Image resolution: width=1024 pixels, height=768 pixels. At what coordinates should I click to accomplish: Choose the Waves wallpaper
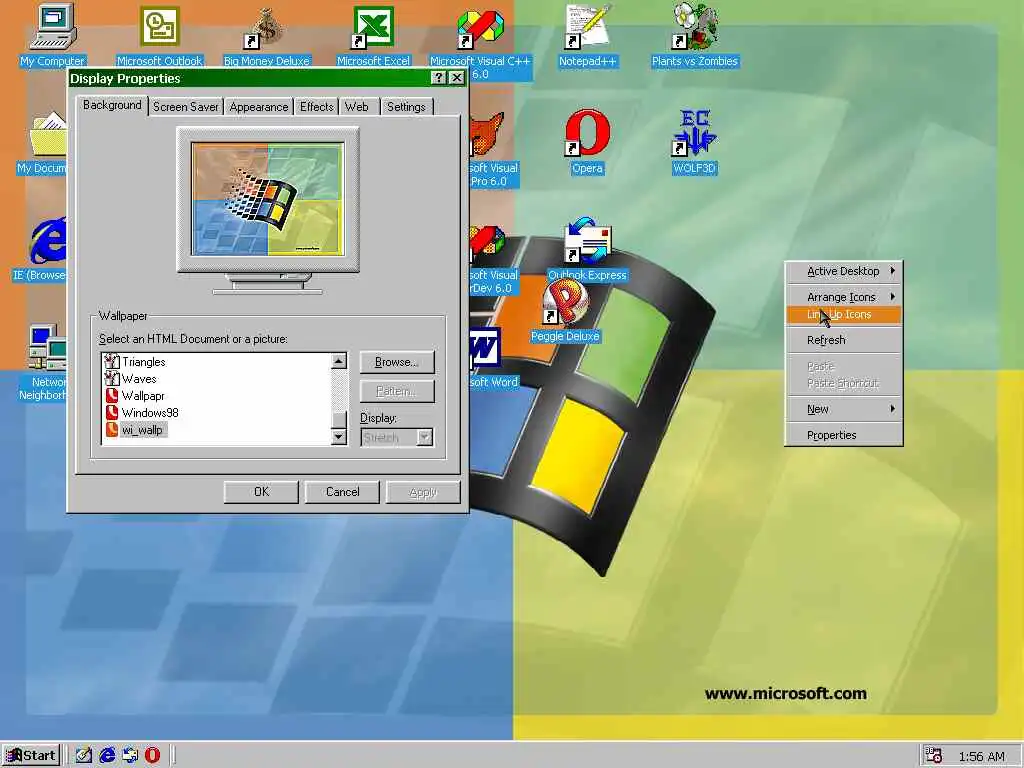point(131,379)
